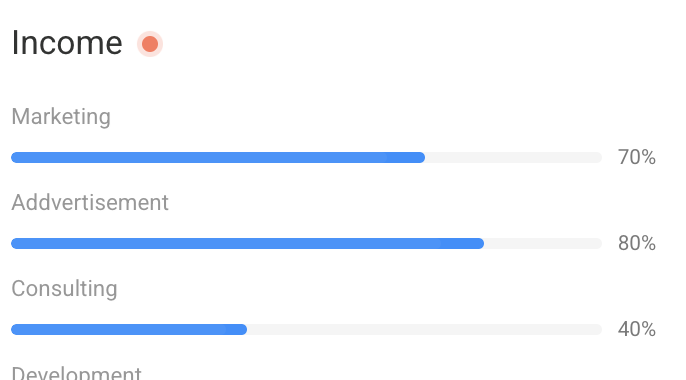Click the Consulting label
This screenshot has width=686, height=380.
coord(64,289)
